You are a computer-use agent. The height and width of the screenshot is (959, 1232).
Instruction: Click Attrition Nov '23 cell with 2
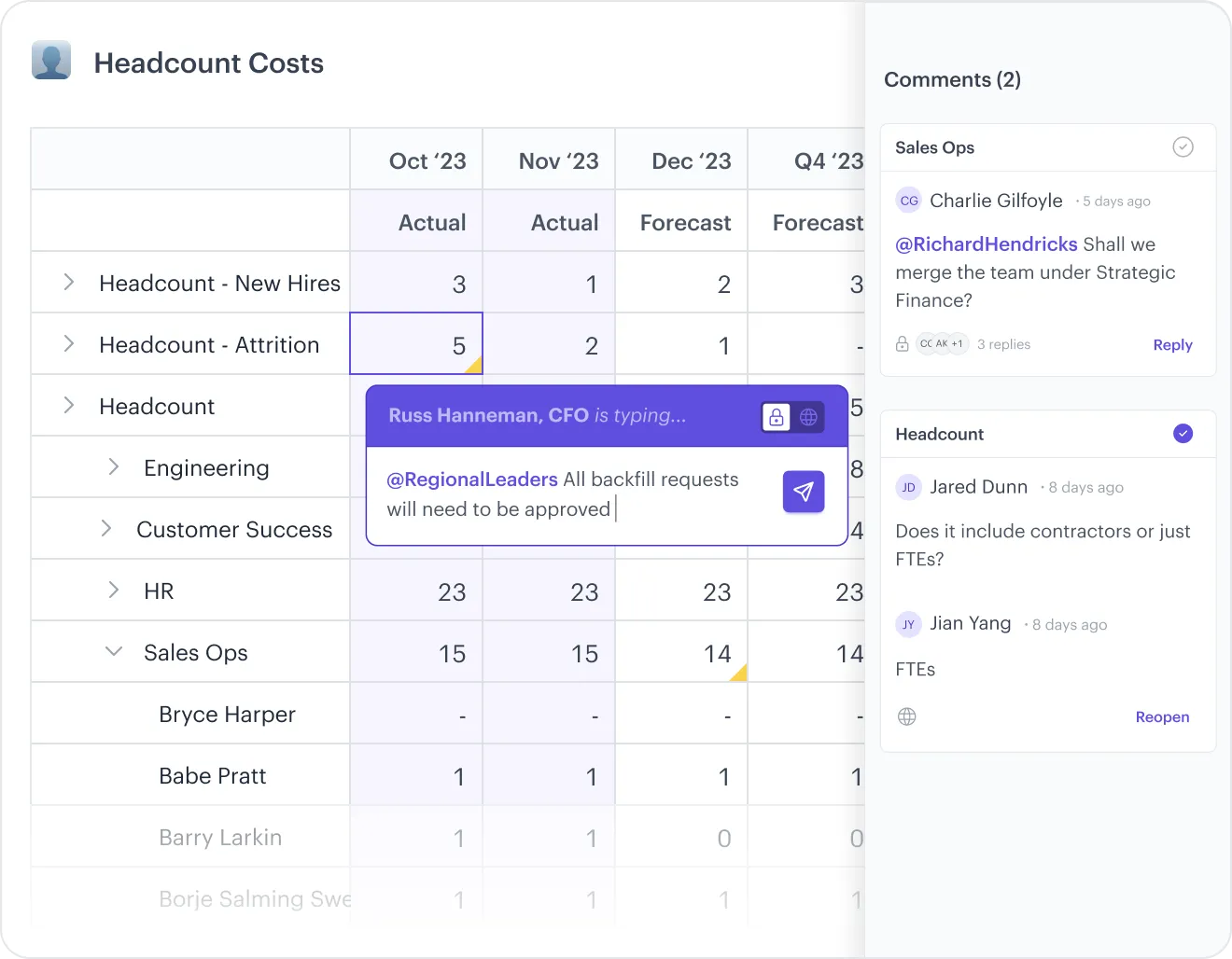click(549, 344)
